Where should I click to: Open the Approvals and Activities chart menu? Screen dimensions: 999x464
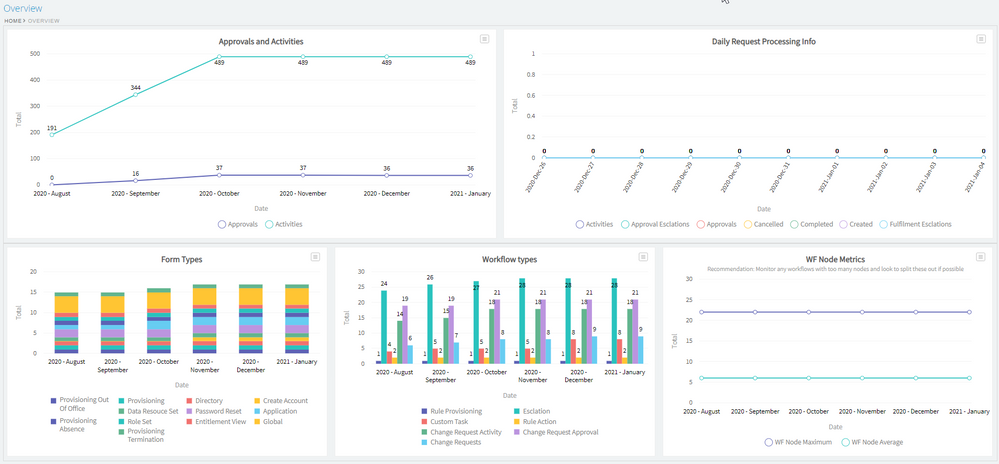[x=484, y=39]
